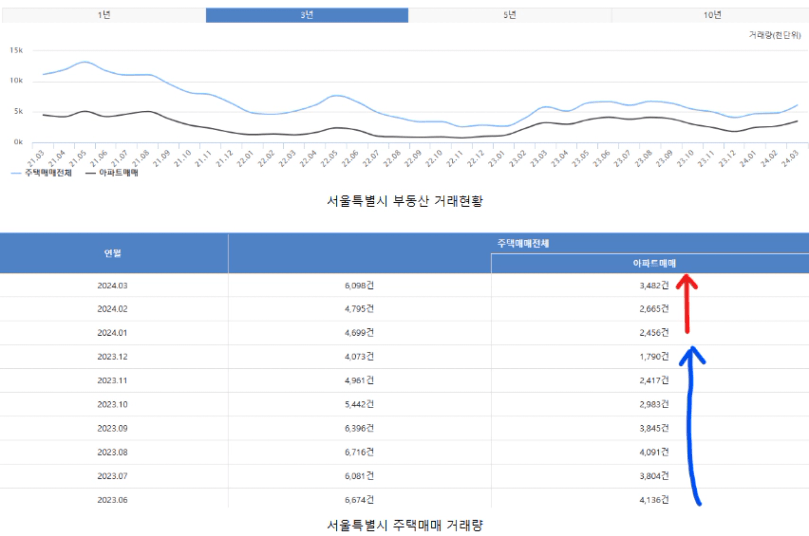Image resolution: width=809 pixels, height=536 pixels.
Task: Click the 2,456건 apartment value
Action: [654, 333]
